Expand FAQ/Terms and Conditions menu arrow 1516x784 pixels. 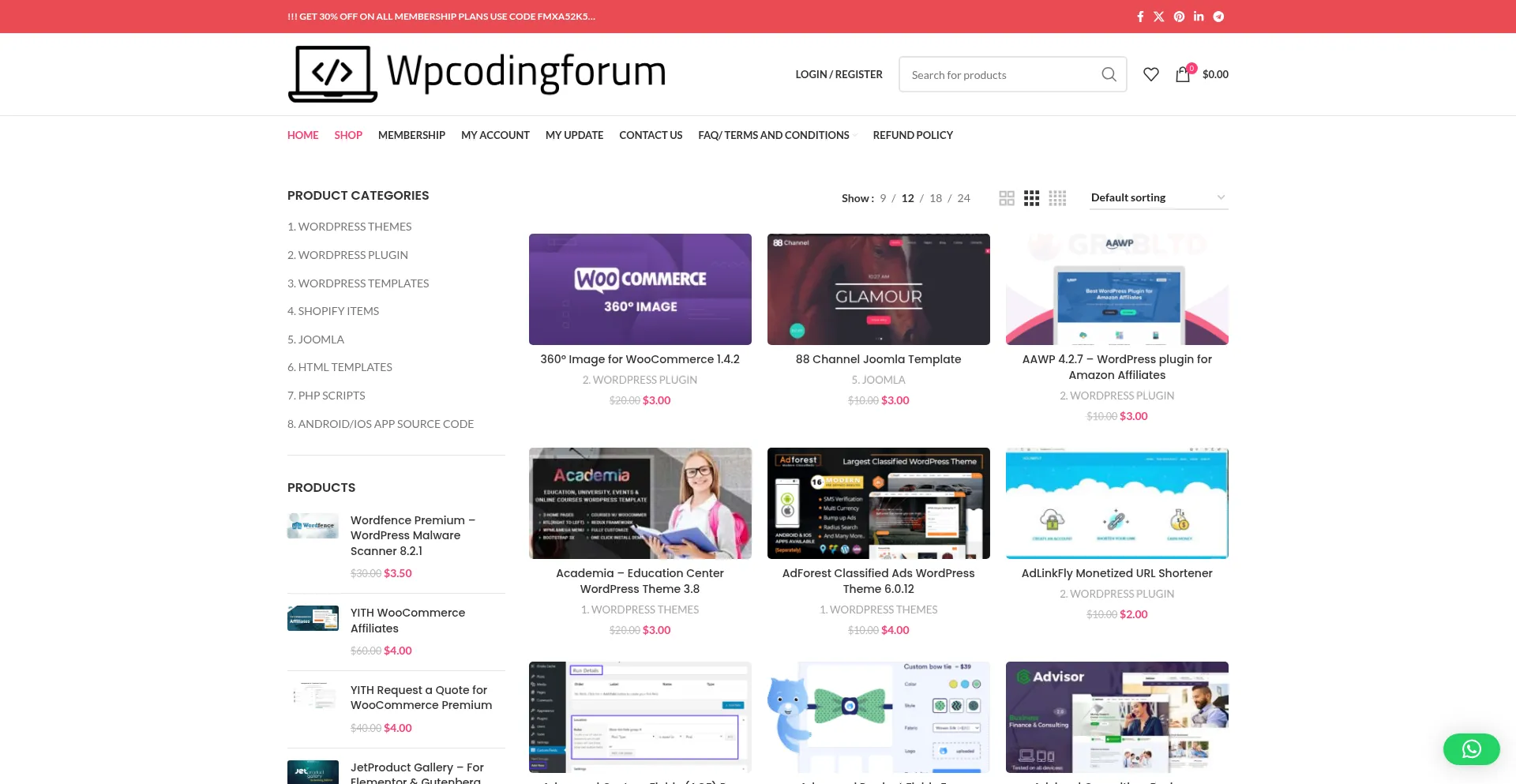click(x=854, y=136)
